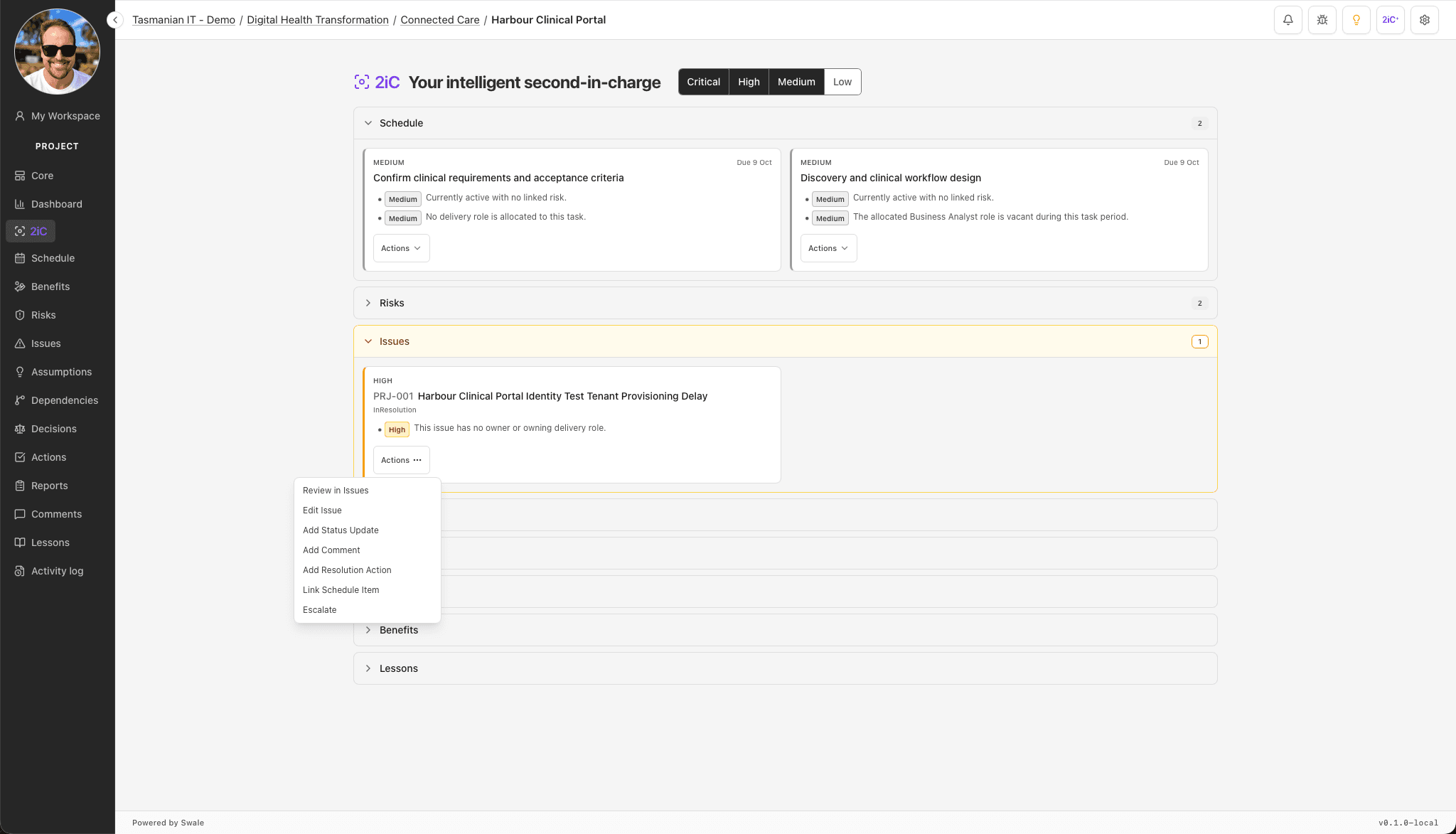Image resolution: width=1456 pixels, height=834 pixels.
Task: Click the bug report icon
Action: (1322, 20)
